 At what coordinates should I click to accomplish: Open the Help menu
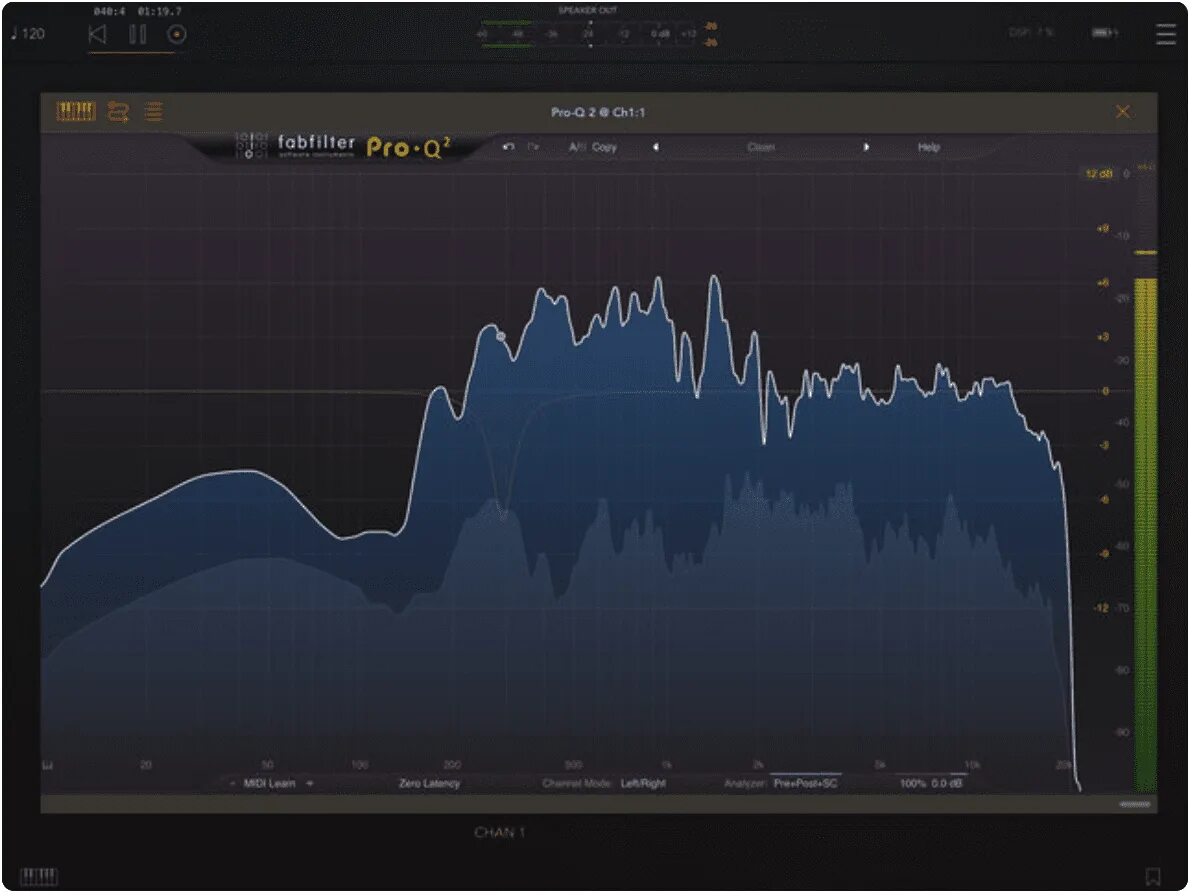click(929, 147)
